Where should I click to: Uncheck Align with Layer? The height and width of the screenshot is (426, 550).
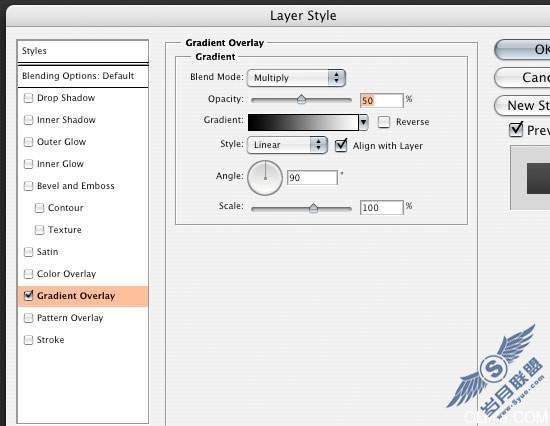341,145
